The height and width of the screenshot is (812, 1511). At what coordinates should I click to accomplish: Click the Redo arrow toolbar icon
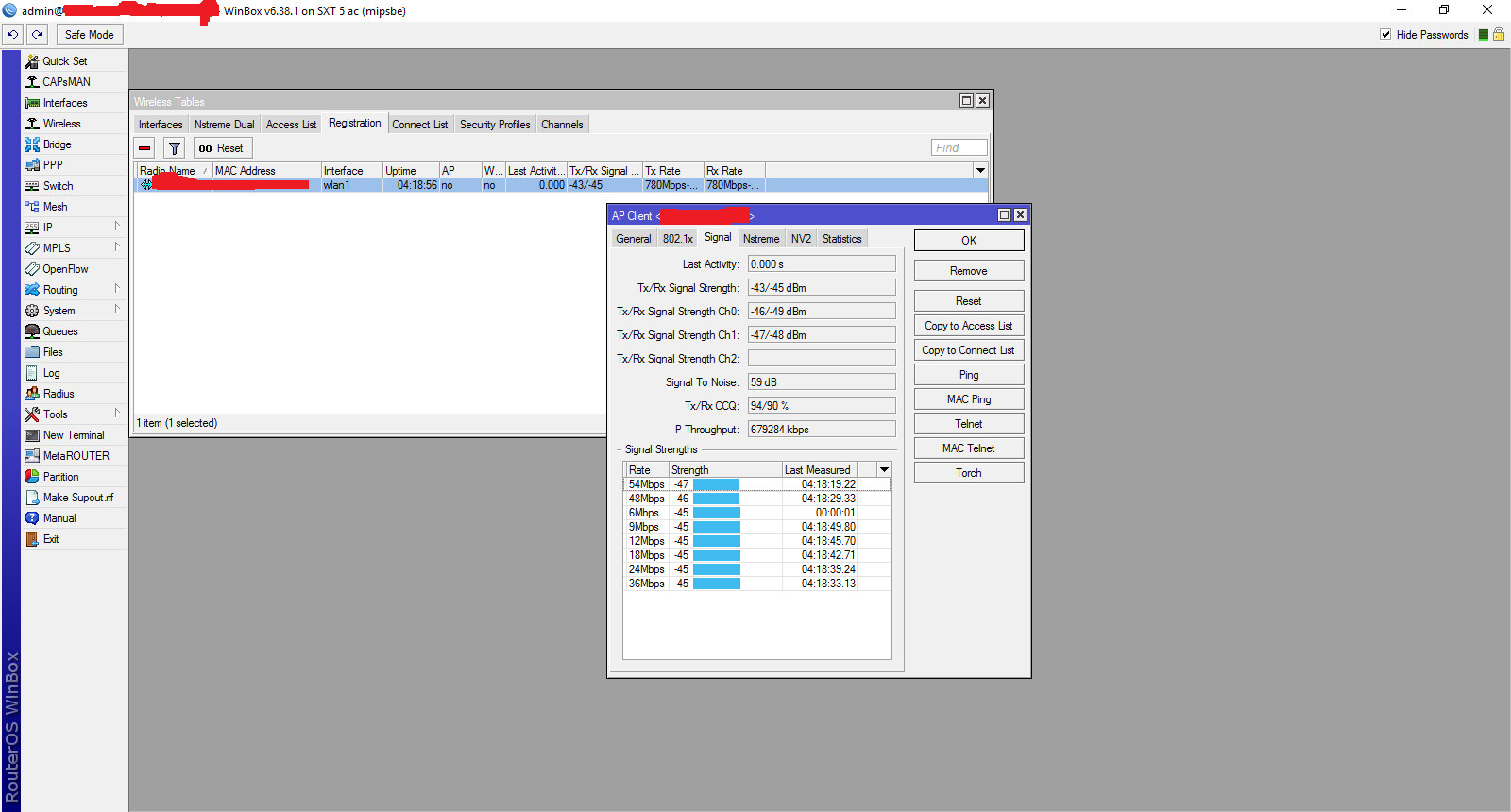point(37,35)
